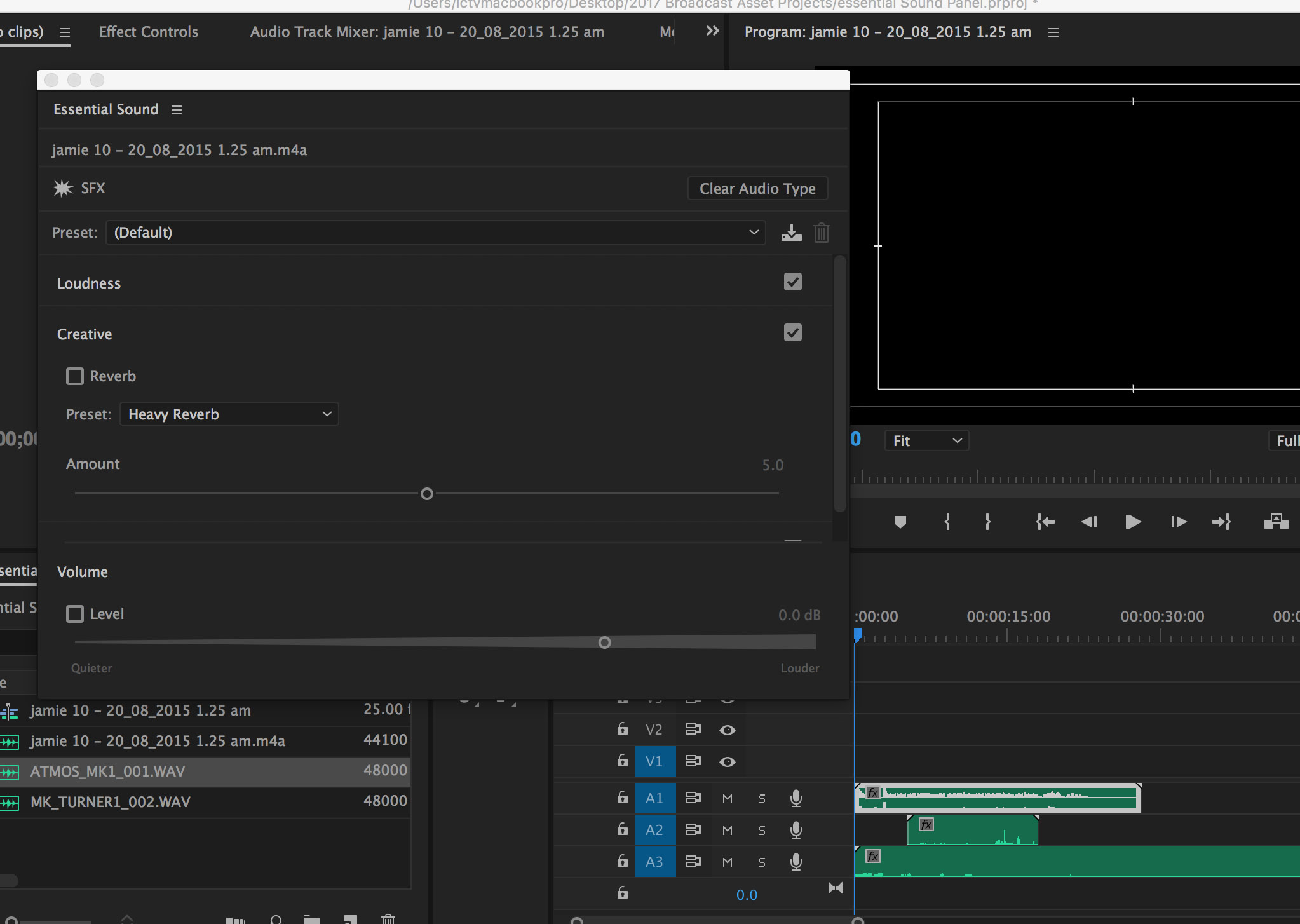Expand the Creative section panel
The image size is (1300, 924).
pyautogui.click(x=85, y=333)
